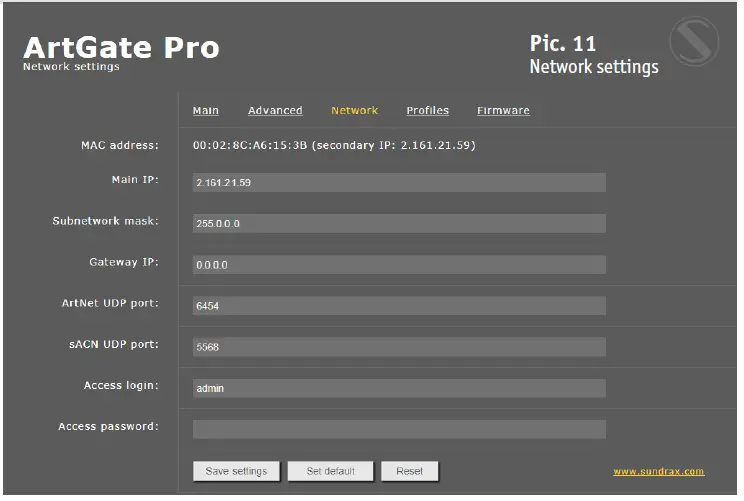The height and width of the screenshot is (501, 744).
Task: Click the sACN UDP port field
Action: click(x=399, y=347)
